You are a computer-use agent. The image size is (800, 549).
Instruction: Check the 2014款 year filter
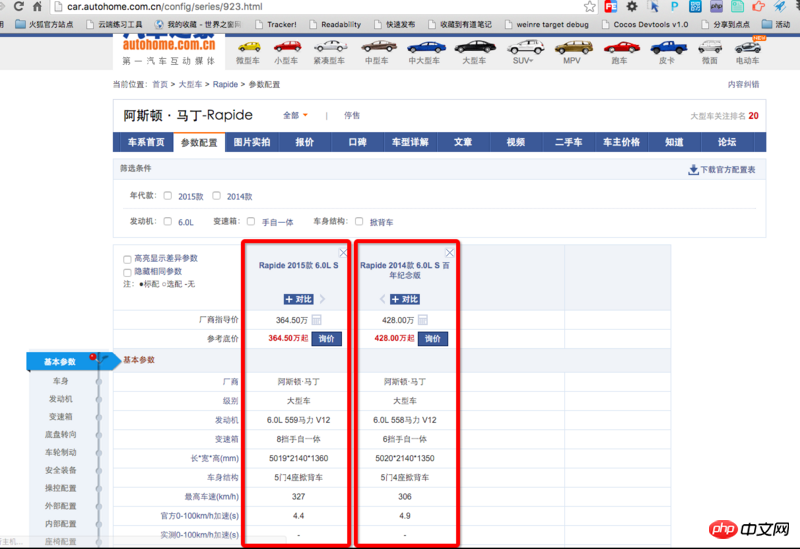point(216,196)
